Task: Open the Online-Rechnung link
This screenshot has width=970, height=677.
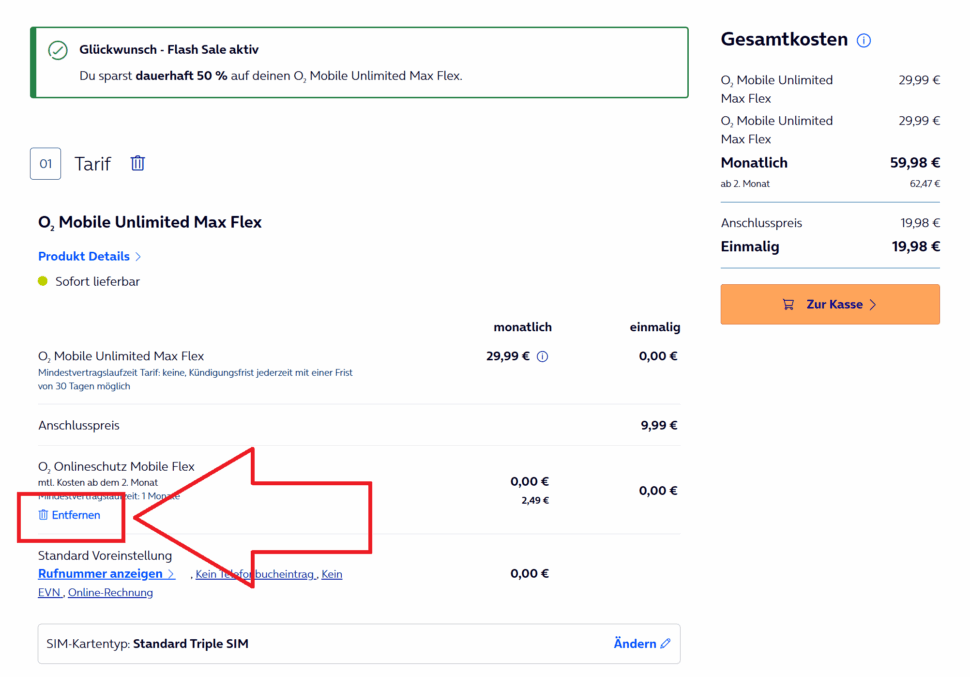Action: pyautogui.click(x=110, y=592)
